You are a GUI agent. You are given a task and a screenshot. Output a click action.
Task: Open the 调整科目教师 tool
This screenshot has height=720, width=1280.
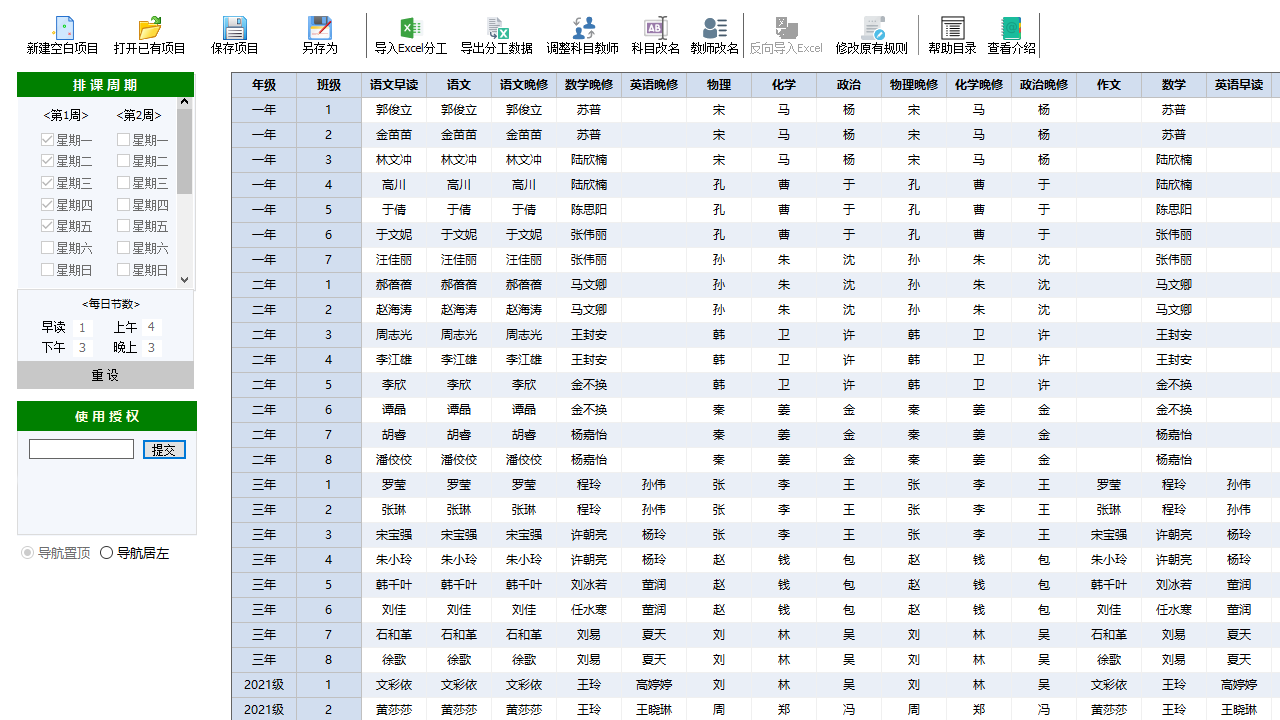[x=584, y=34]
